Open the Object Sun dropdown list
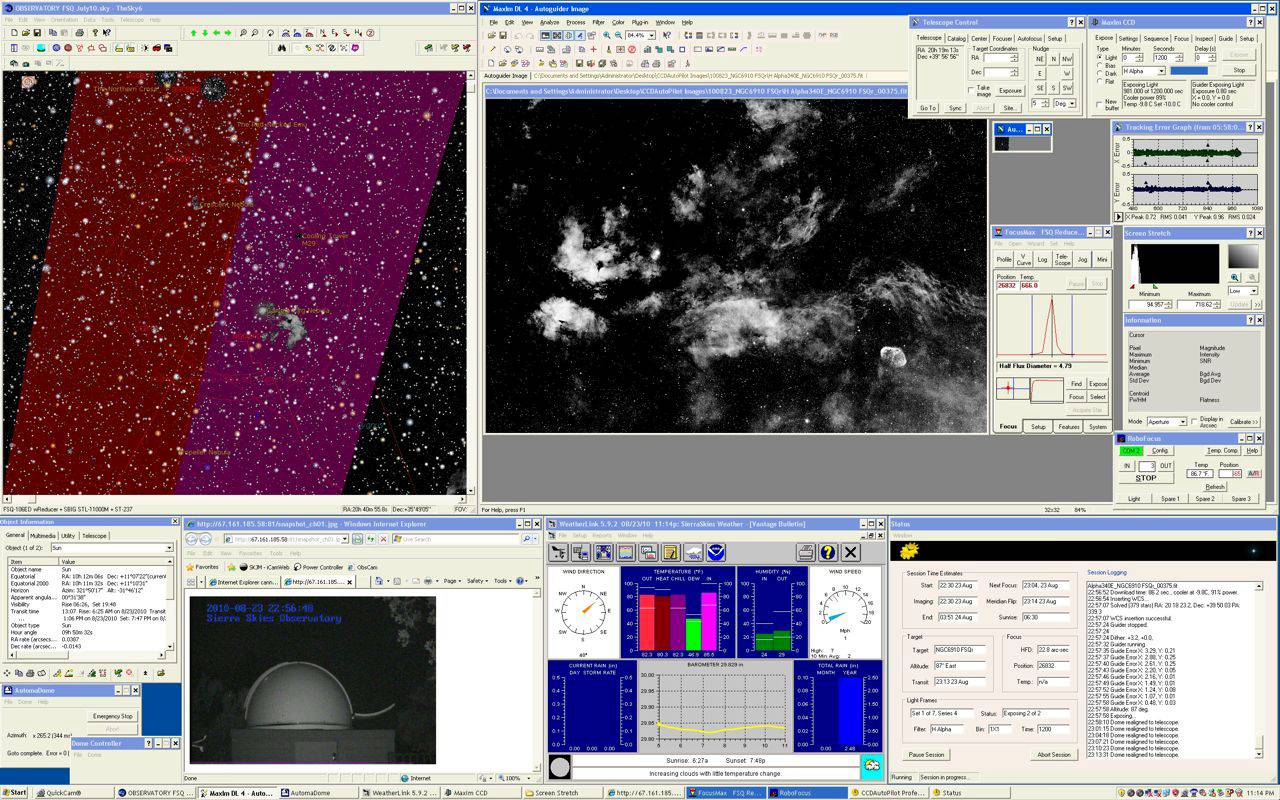This screenshot has width=1280, height=800. click(169, 548)
